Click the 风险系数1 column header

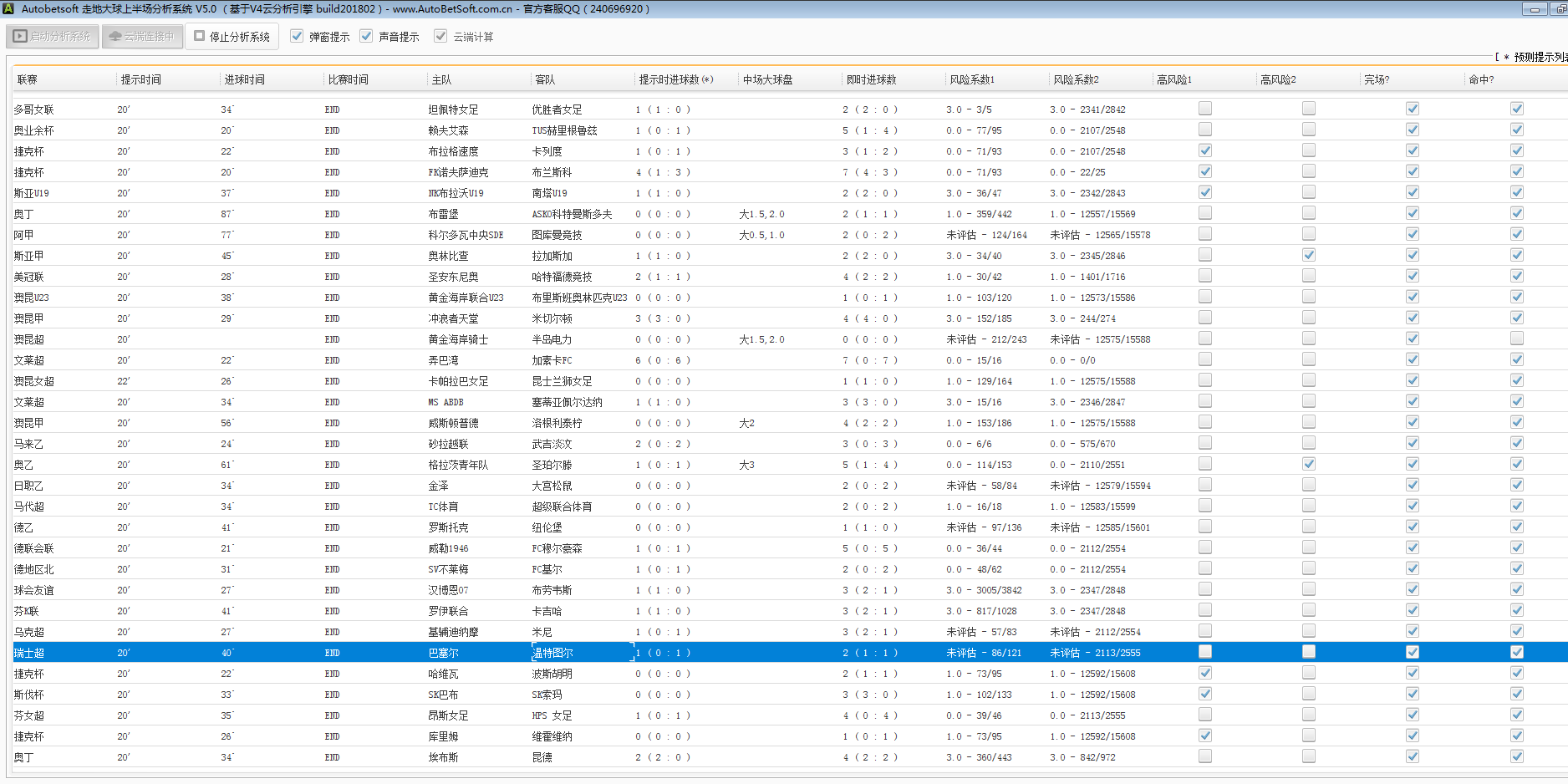pyautogui.click(x=972, y=80)
